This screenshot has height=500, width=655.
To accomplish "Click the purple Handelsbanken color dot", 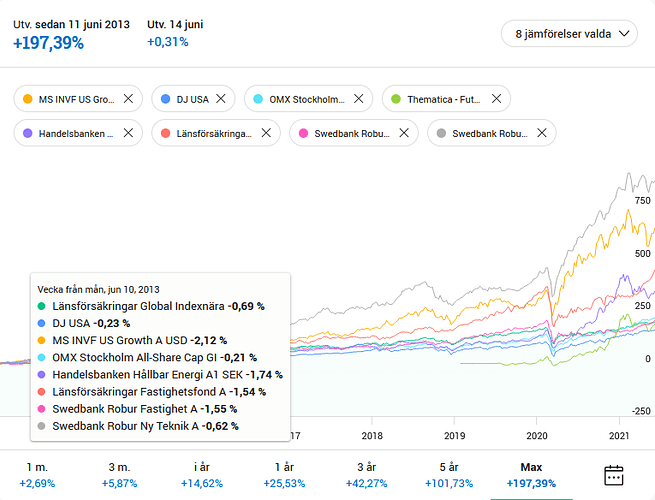I will point(28,133).
